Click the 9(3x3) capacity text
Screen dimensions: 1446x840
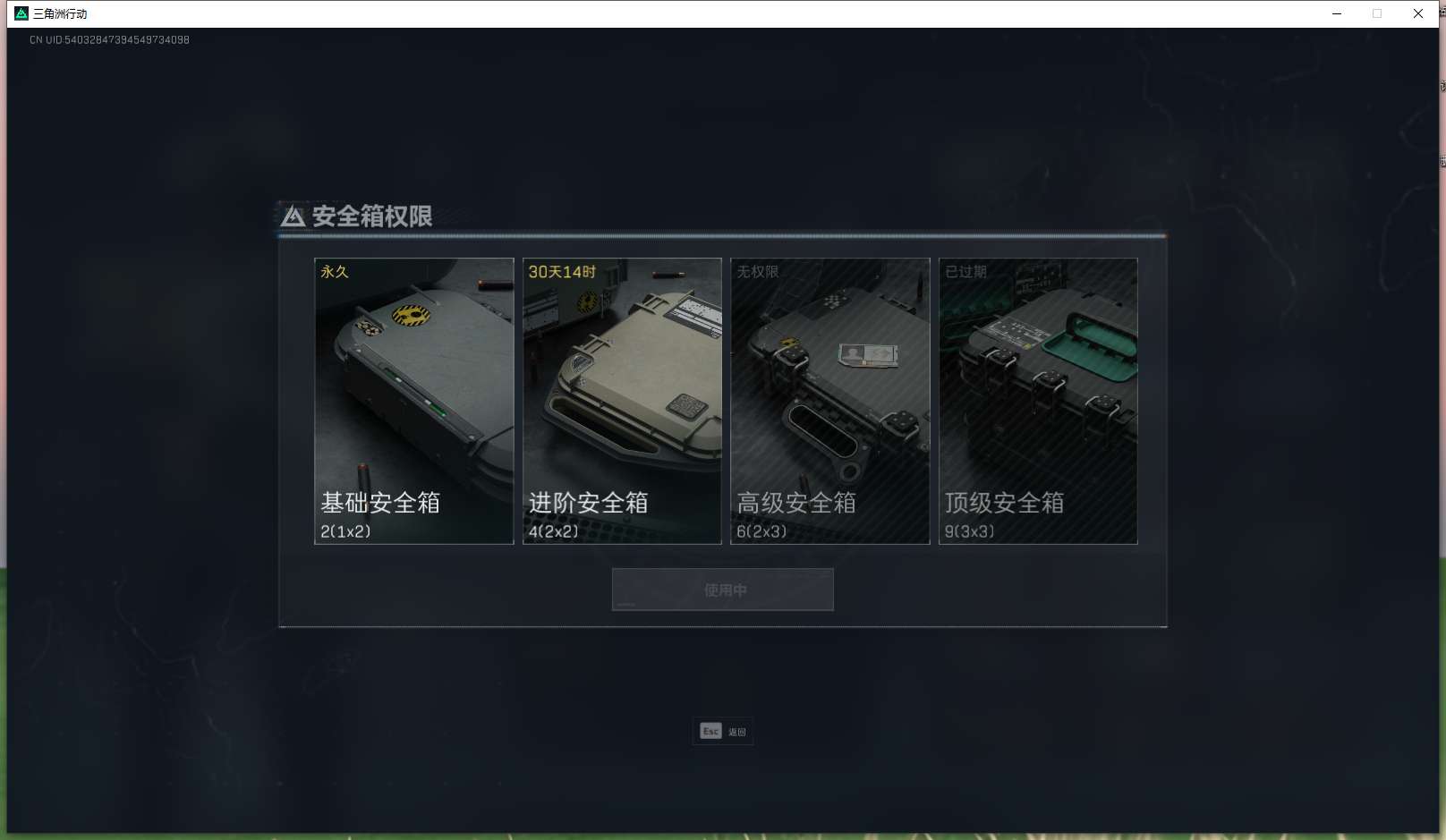[969, 531]
